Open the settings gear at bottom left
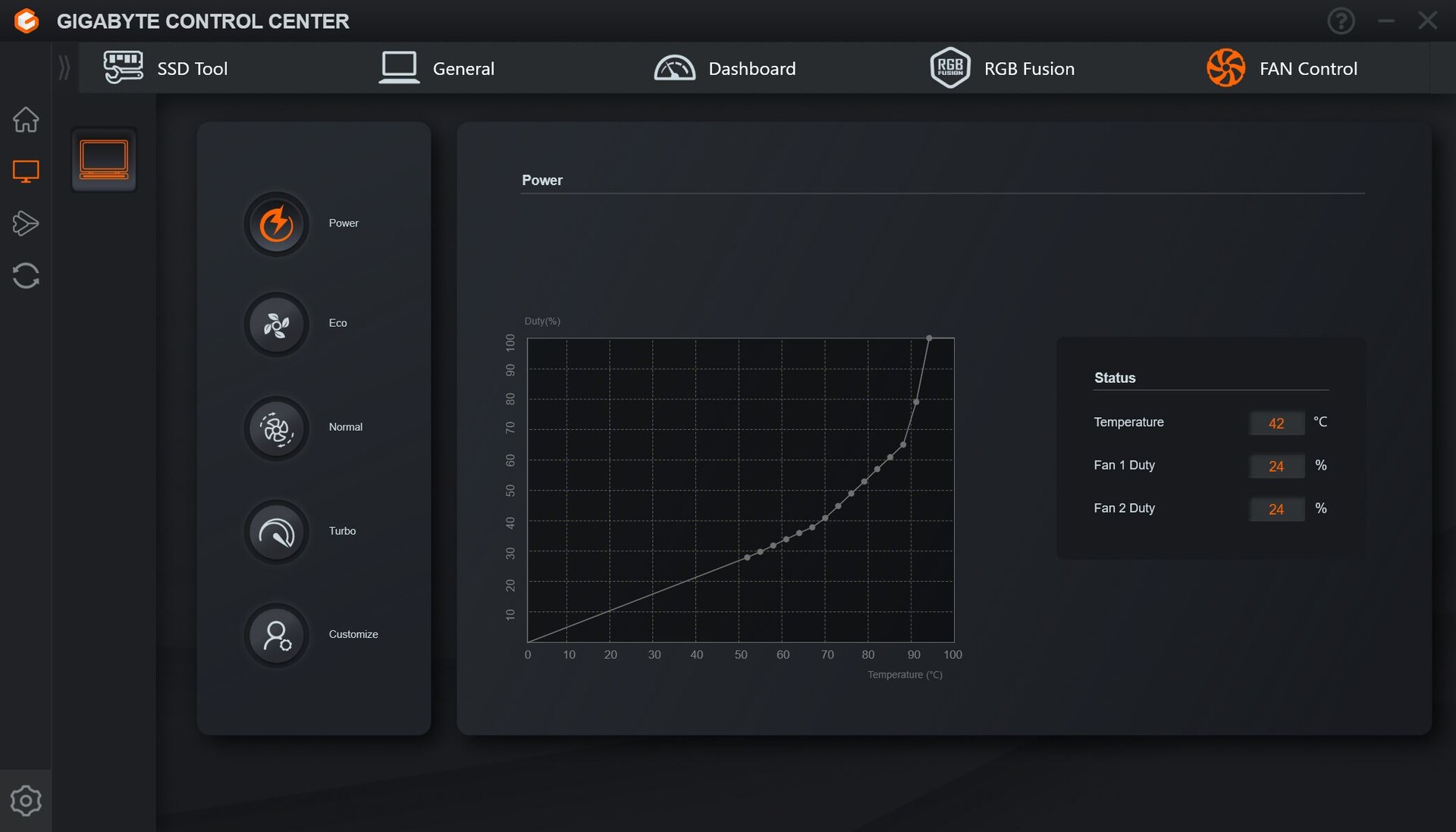The image size is (1456, 832). click(26, 801)
